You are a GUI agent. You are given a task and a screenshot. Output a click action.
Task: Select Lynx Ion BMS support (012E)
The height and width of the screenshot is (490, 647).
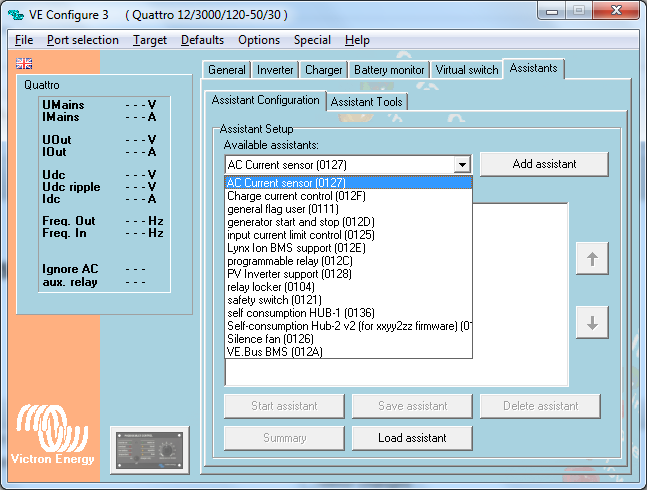[348, 248]
